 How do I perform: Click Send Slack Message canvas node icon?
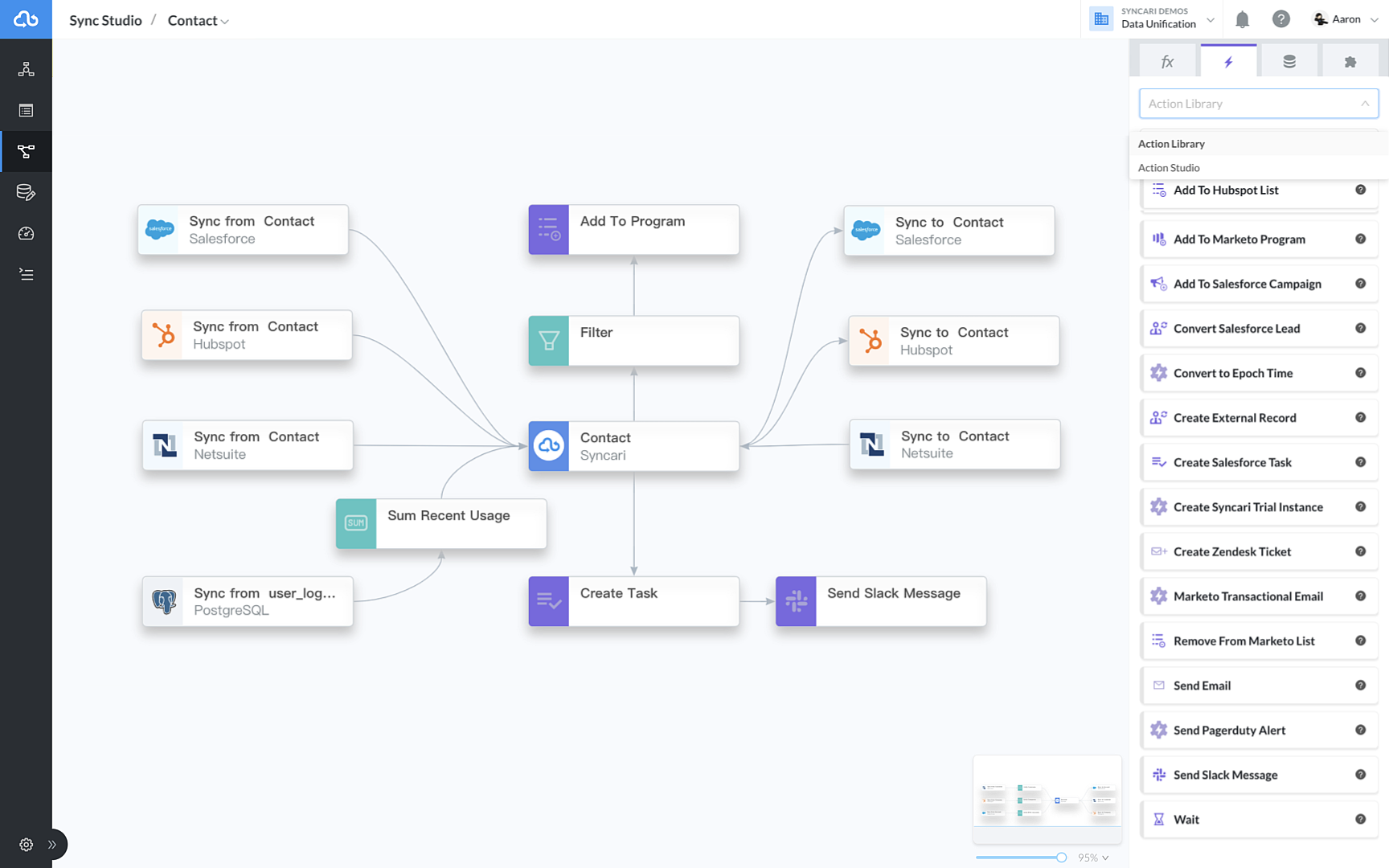click(796, 601)
